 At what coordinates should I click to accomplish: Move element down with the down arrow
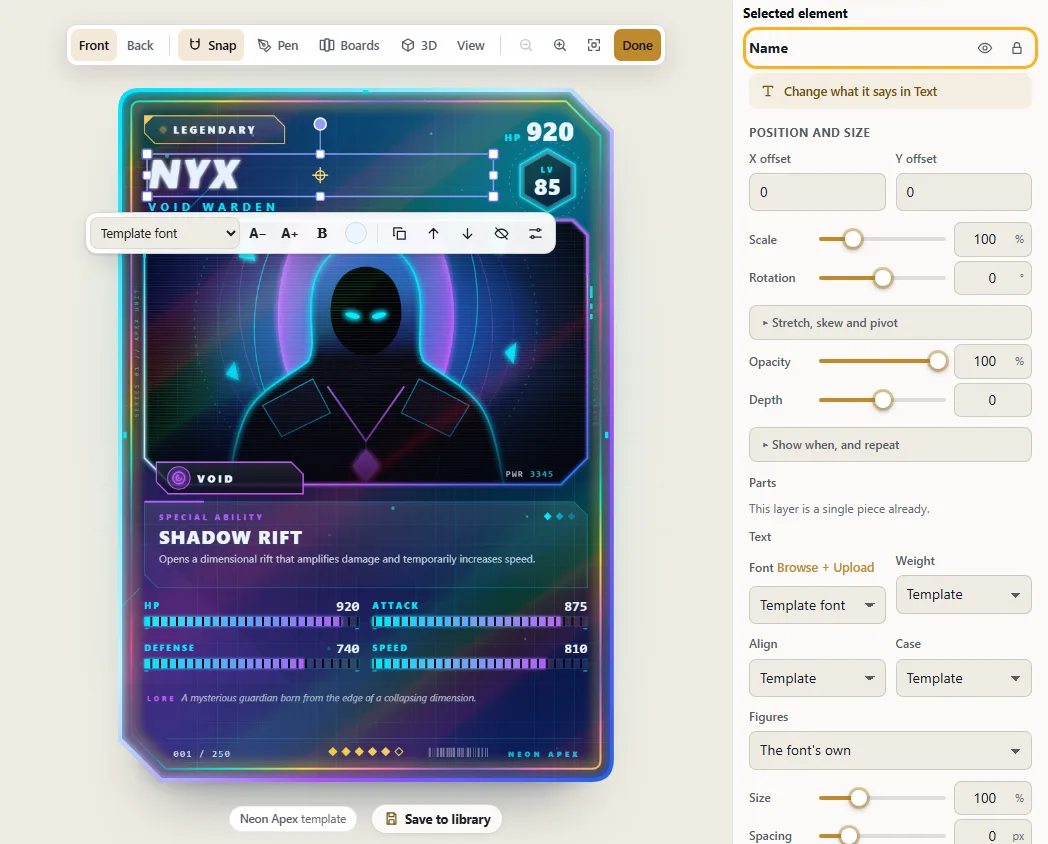point(468,233)
